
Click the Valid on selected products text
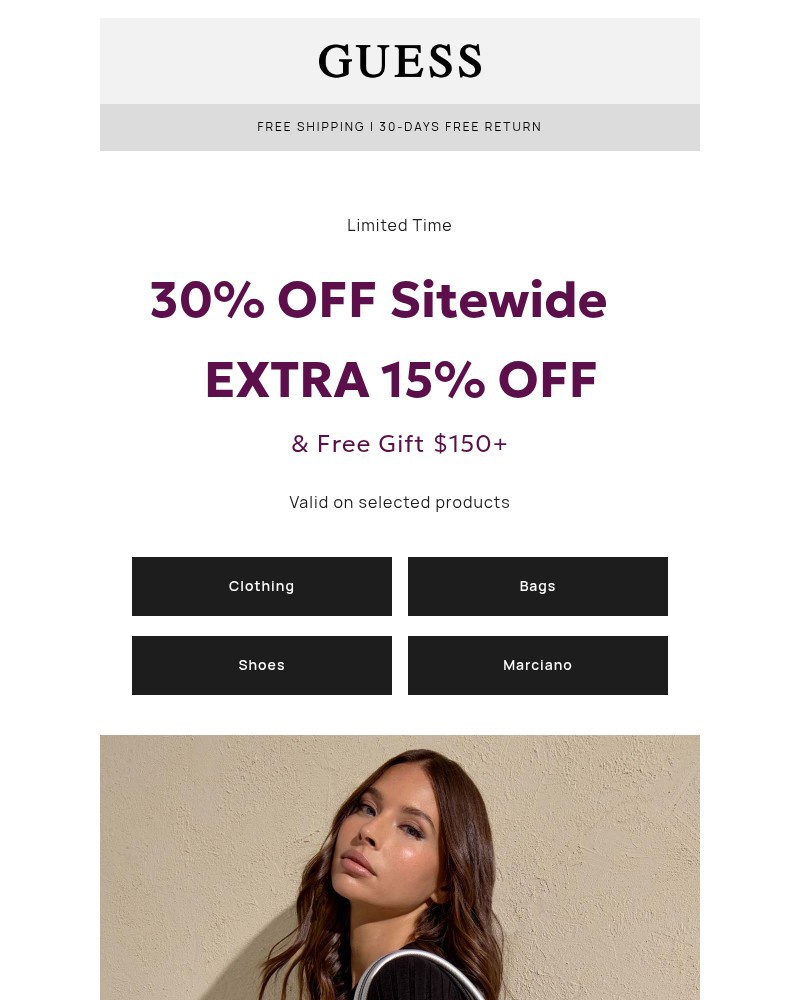coord(400,502)
